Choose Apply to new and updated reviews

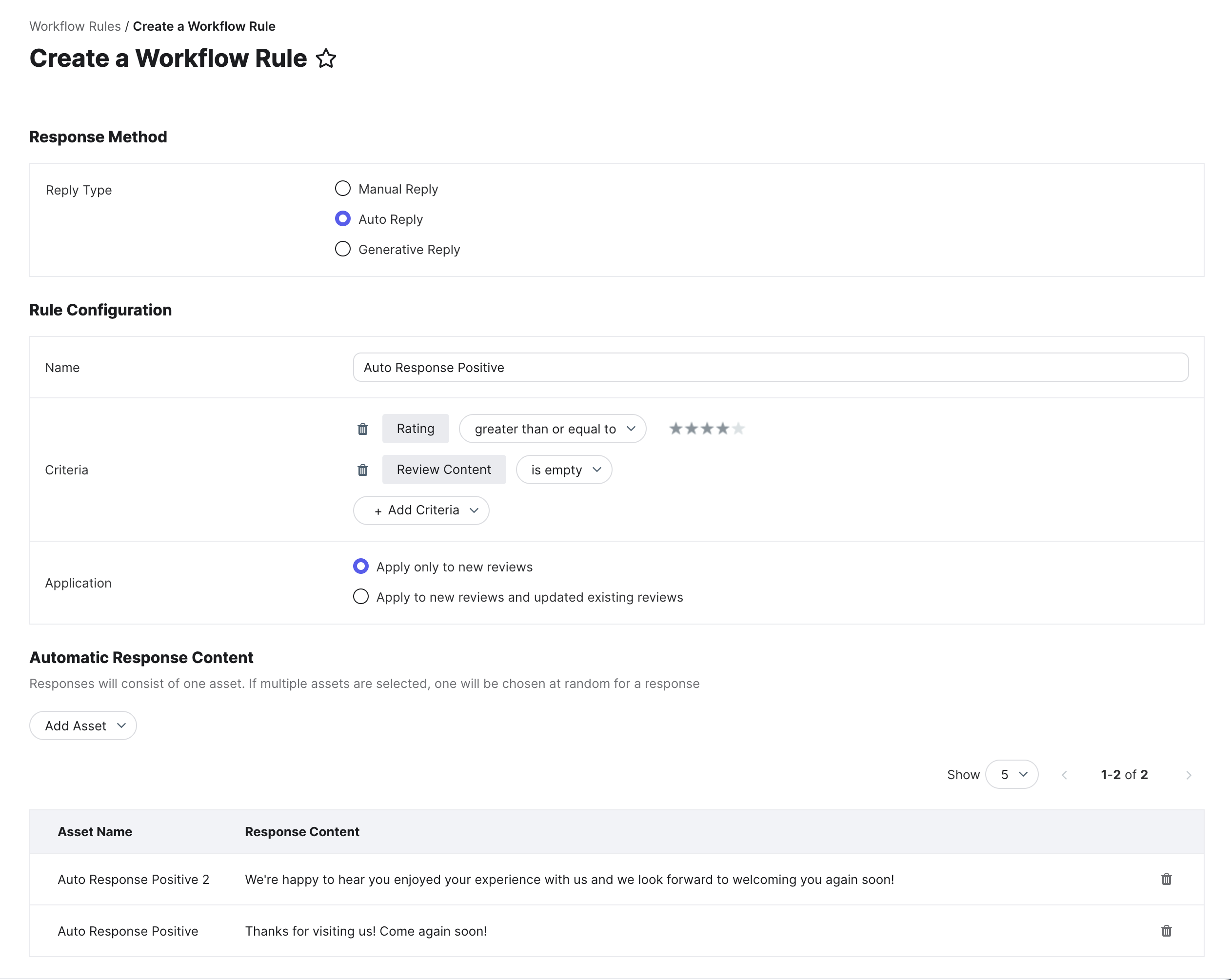point(361,597)
